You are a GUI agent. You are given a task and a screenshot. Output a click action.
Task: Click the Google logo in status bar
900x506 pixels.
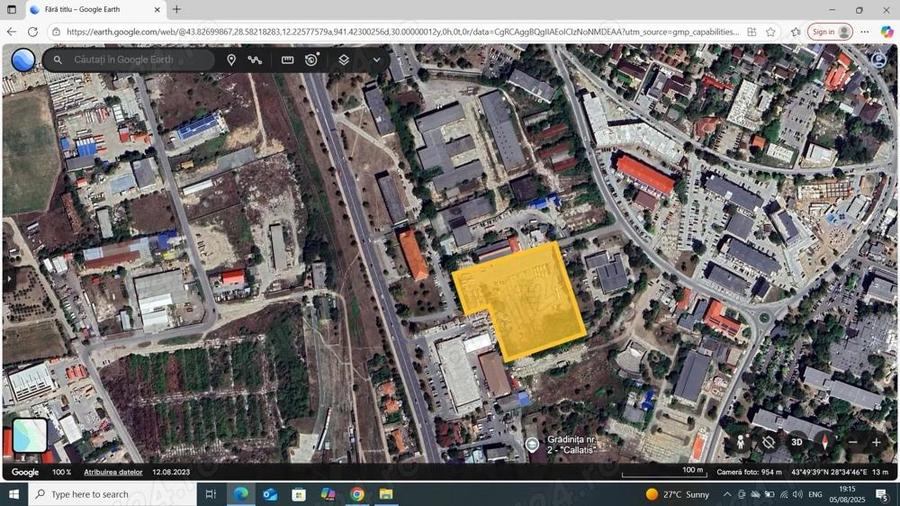tap(25, 472)
